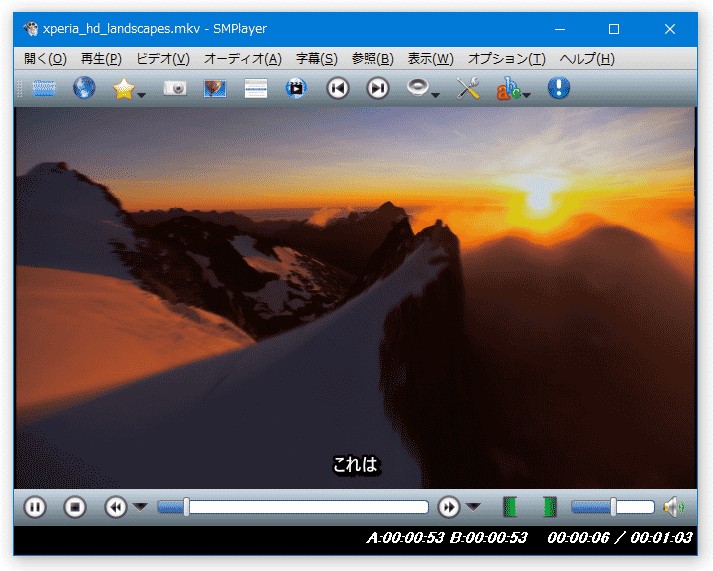Open the 字幕(S) subtitles menu
Viewport: 713px width, 571px height.
pos(316,59)
